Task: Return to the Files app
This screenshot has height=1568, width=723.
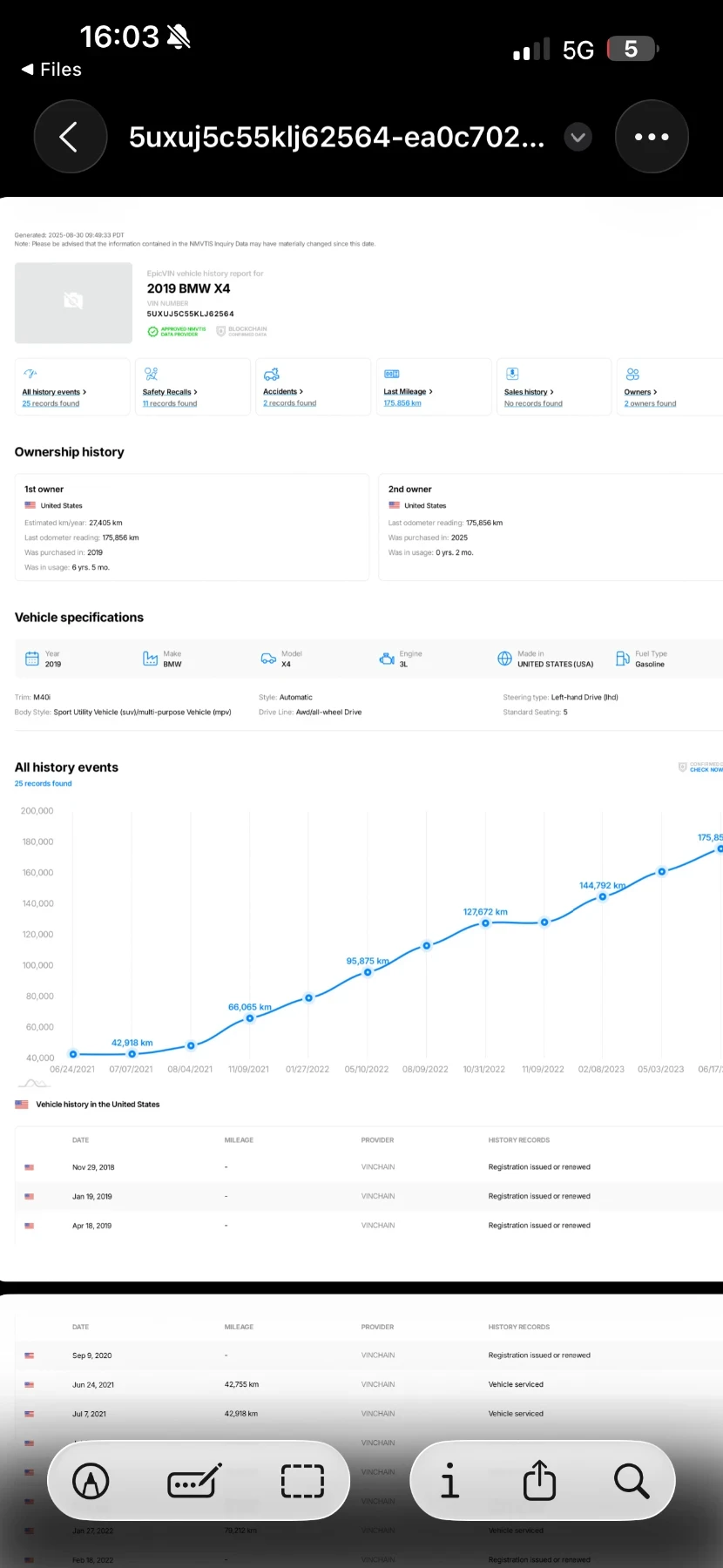Action: (x=51, y=70)
